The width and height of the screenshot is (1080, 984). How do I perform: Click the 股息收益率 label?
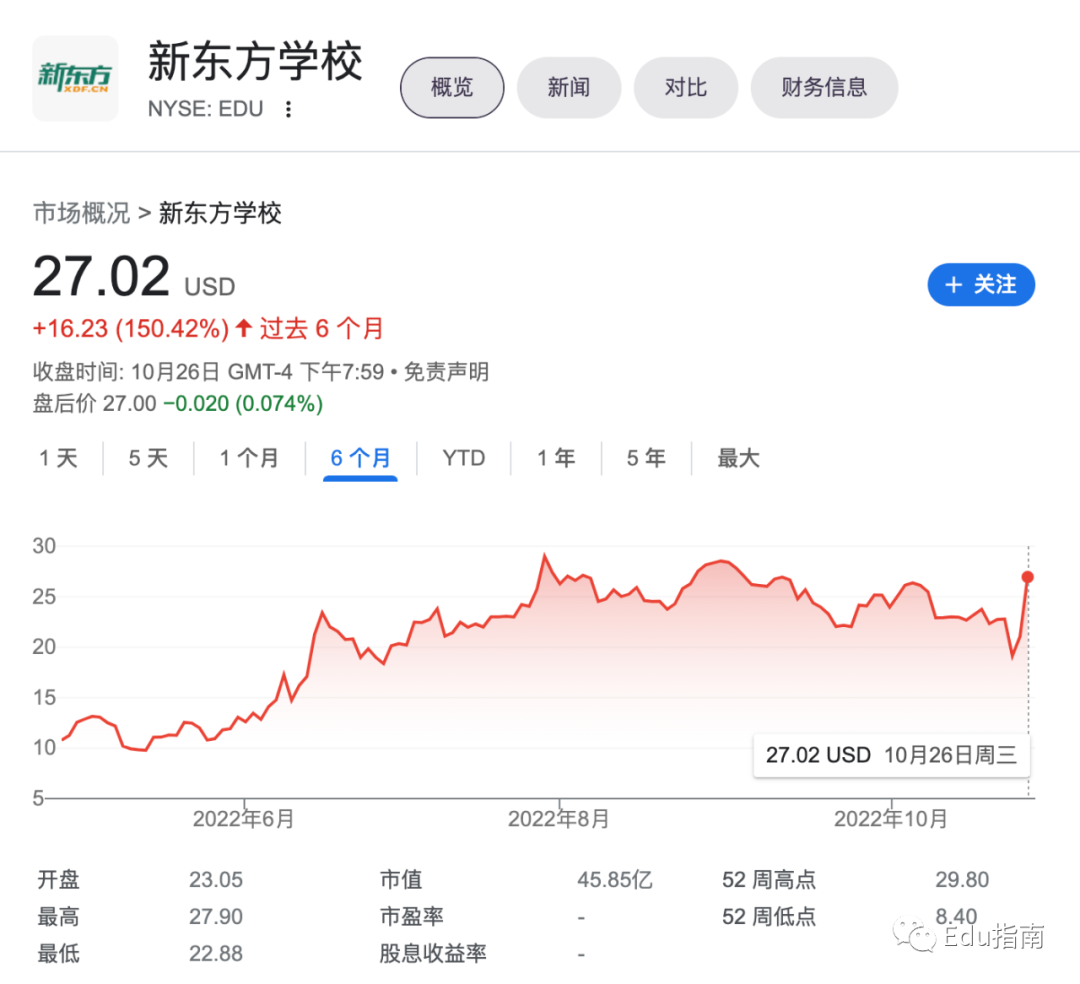click(x=433, y=954)
